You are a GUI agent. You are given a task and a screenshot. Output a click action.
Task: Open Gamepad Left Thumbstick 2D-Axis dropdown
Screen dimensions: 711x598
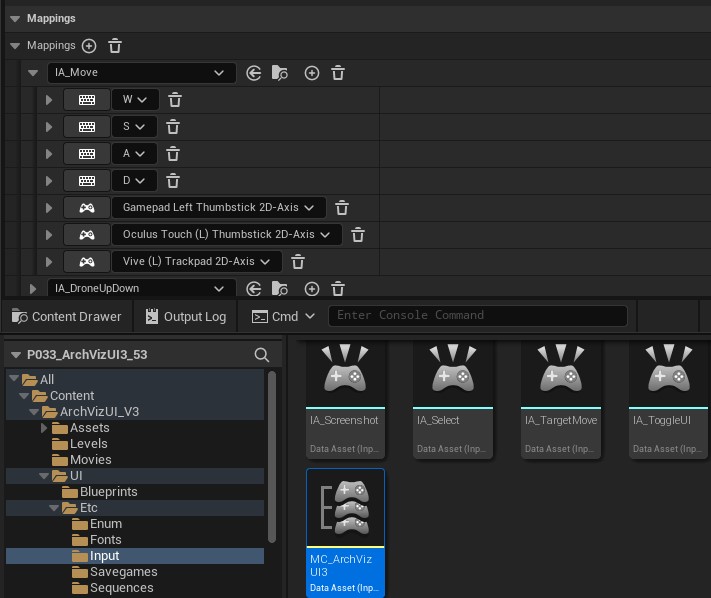click(x=219, y=208)
